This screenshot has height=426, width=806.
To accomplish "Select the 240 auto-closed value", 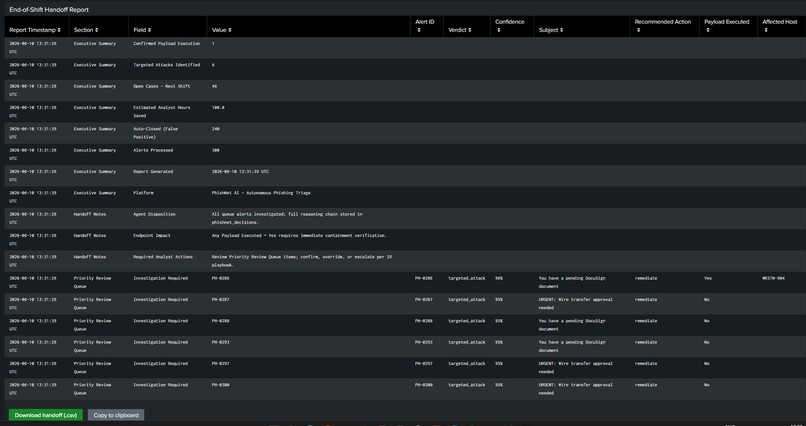I will (x=215, y=129).
